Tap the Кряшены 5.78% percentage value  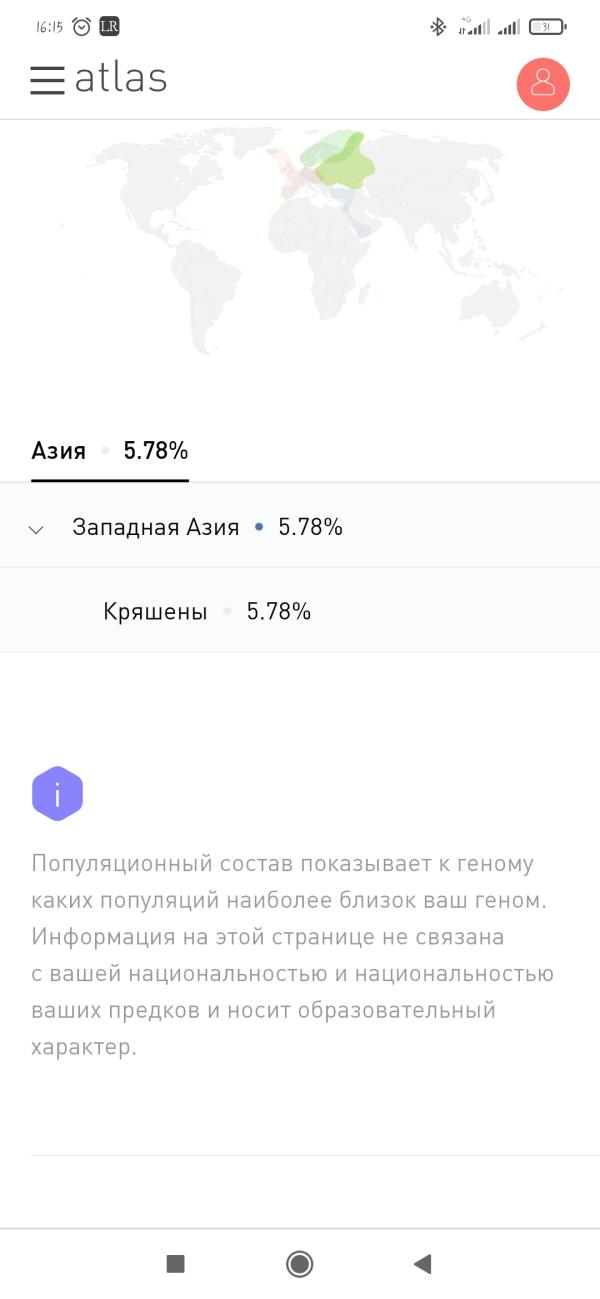pyautogui.click(x=279, y=612)
